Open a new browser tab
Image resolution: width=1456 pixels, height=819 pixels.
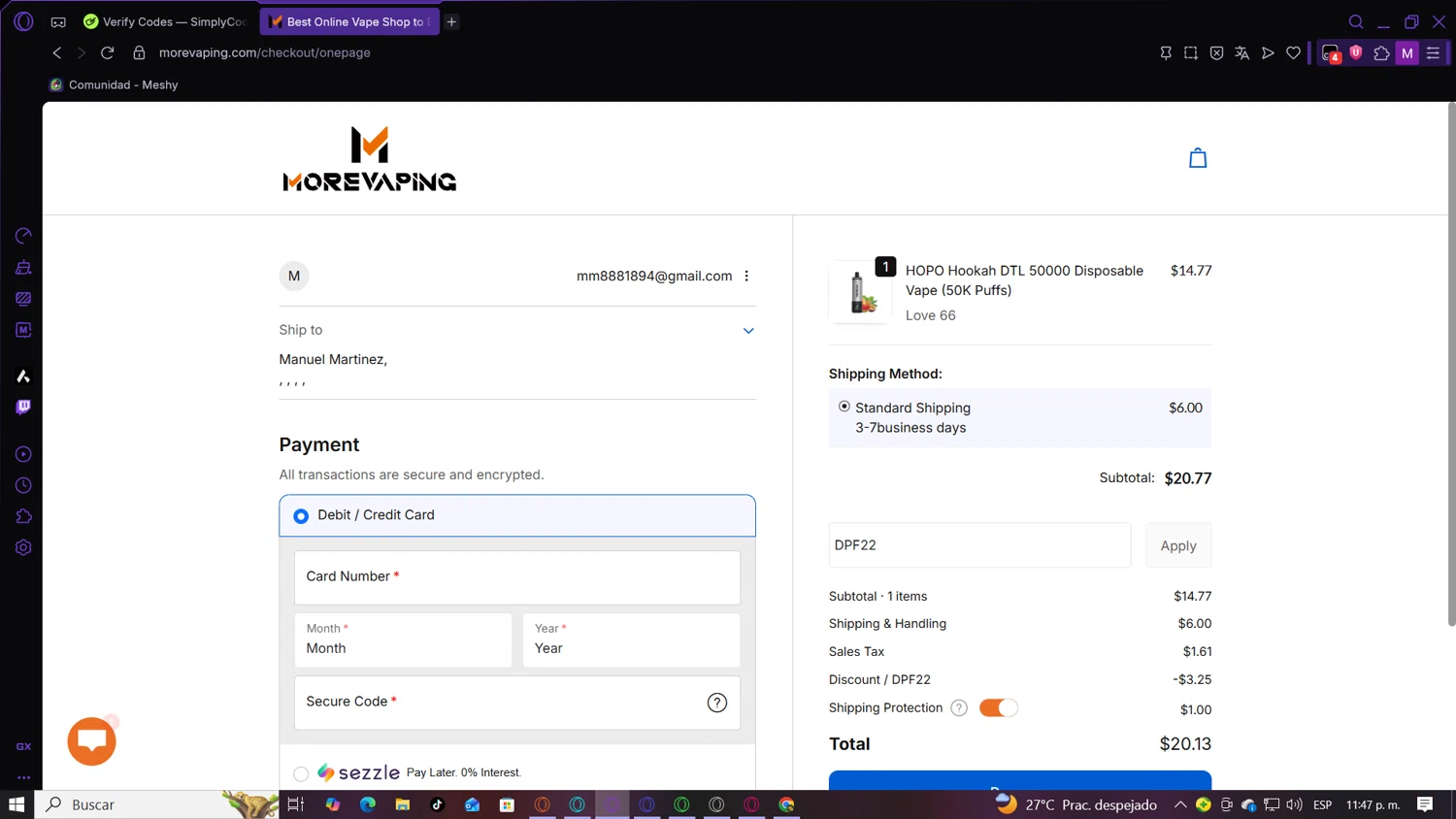click(451, 21)
